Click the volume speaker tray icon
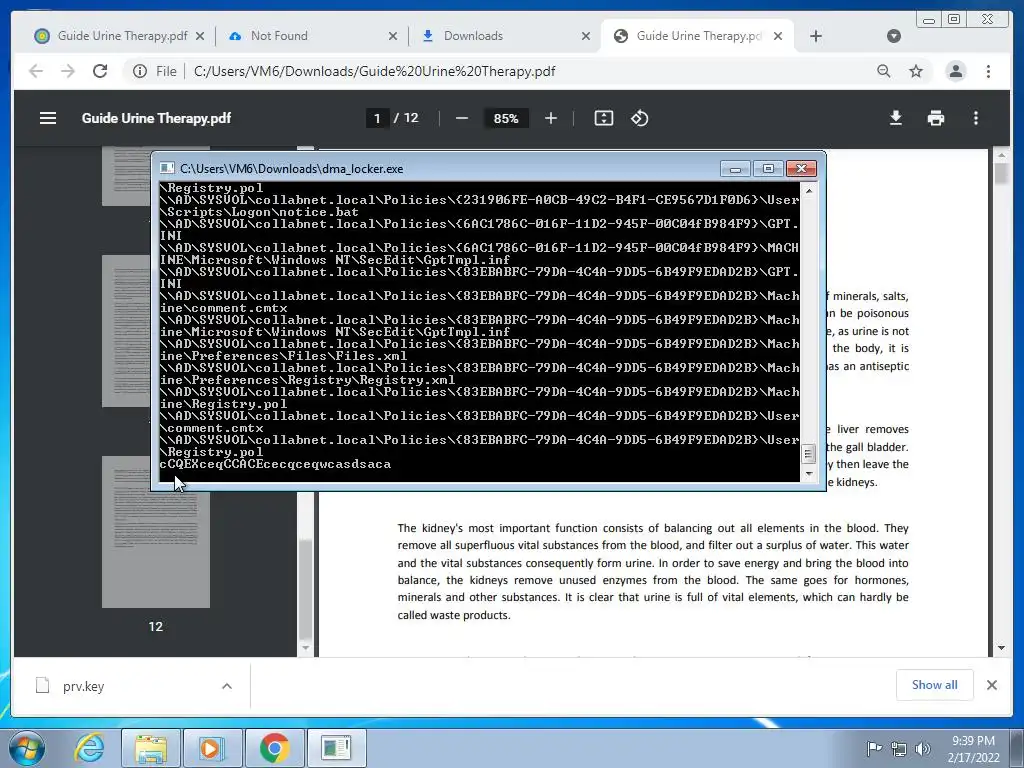This screenshot has width=1024, height=768. coord(923,749)
